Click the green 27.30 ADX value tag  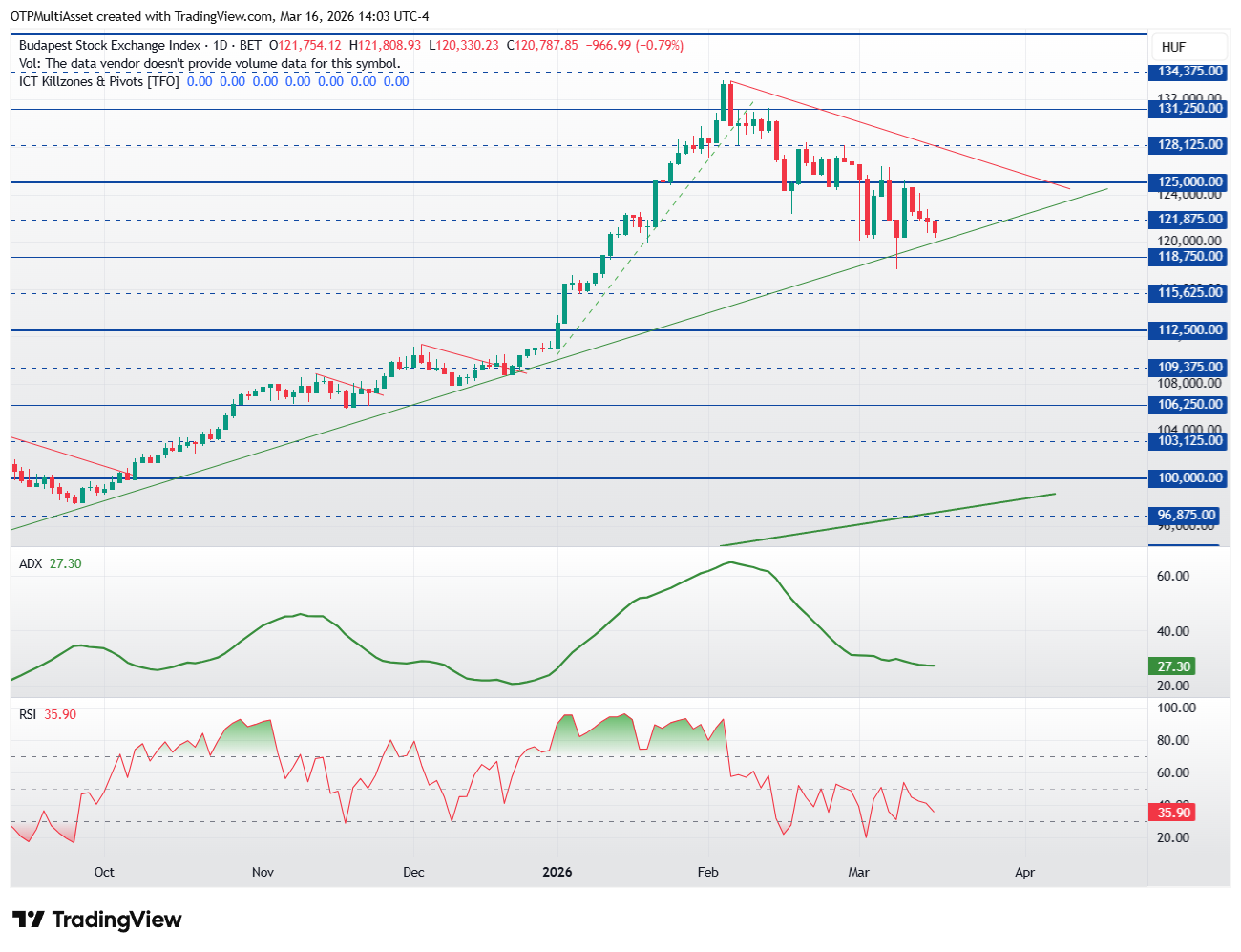[x=1173, y=666]
